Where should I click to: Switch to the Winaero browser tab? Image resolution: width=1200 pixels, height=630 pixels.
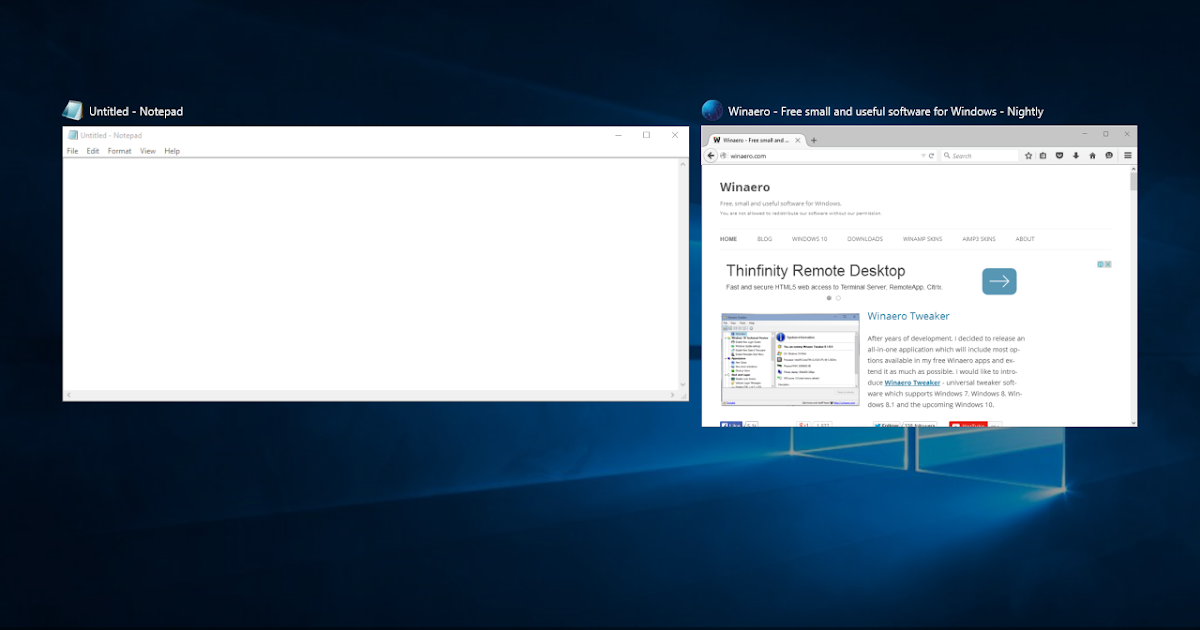[x=755, y=140]
